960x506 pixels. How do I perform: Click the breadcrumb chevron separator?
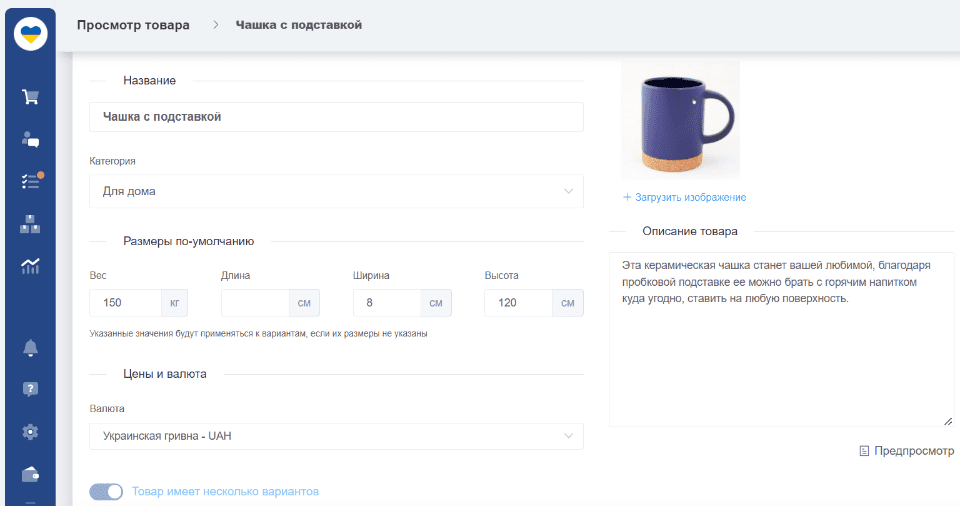click(216, 25)
